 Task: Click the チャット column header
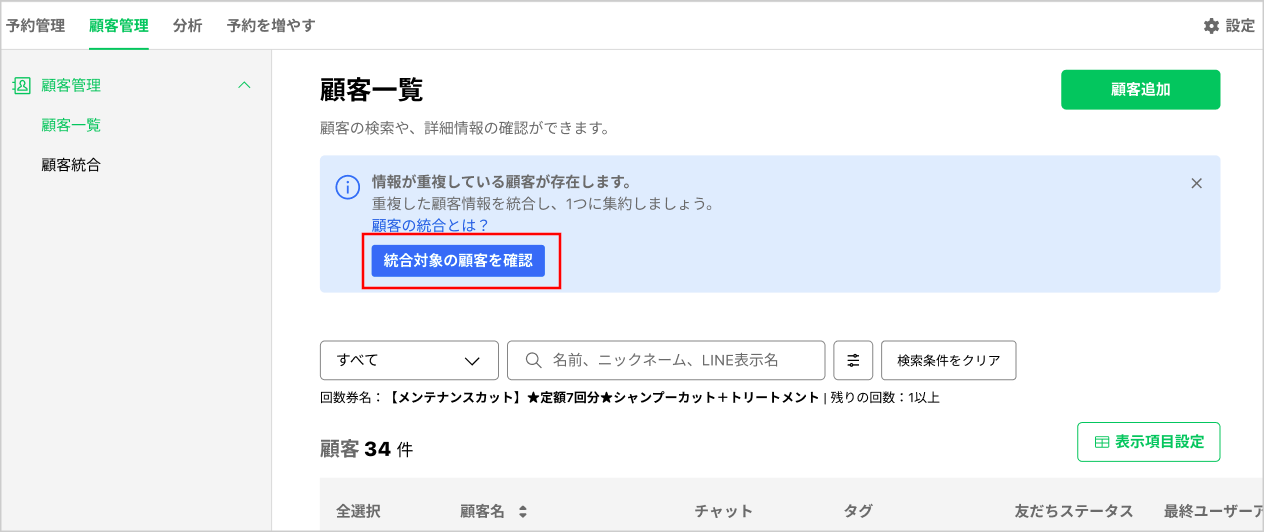(723, 511)
